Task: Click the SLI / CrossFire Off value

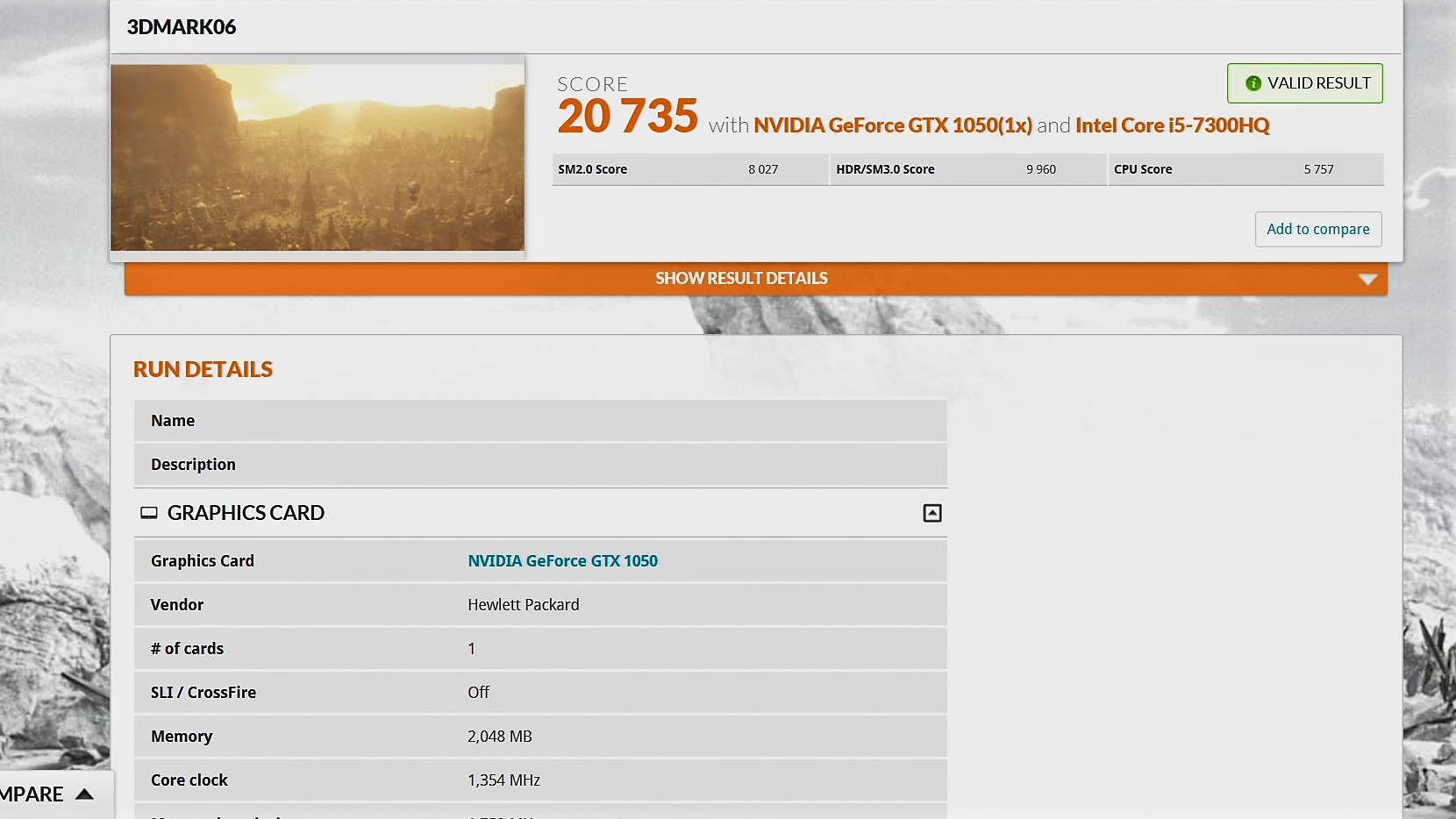Action: tap(478, 693)
